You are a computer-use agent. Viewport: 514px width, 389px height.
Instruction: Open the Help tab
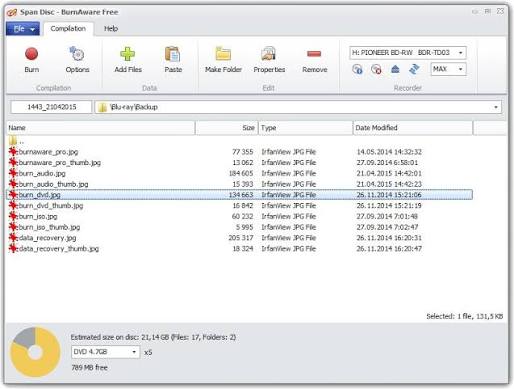pyautogui.click(x=111, y=29)
